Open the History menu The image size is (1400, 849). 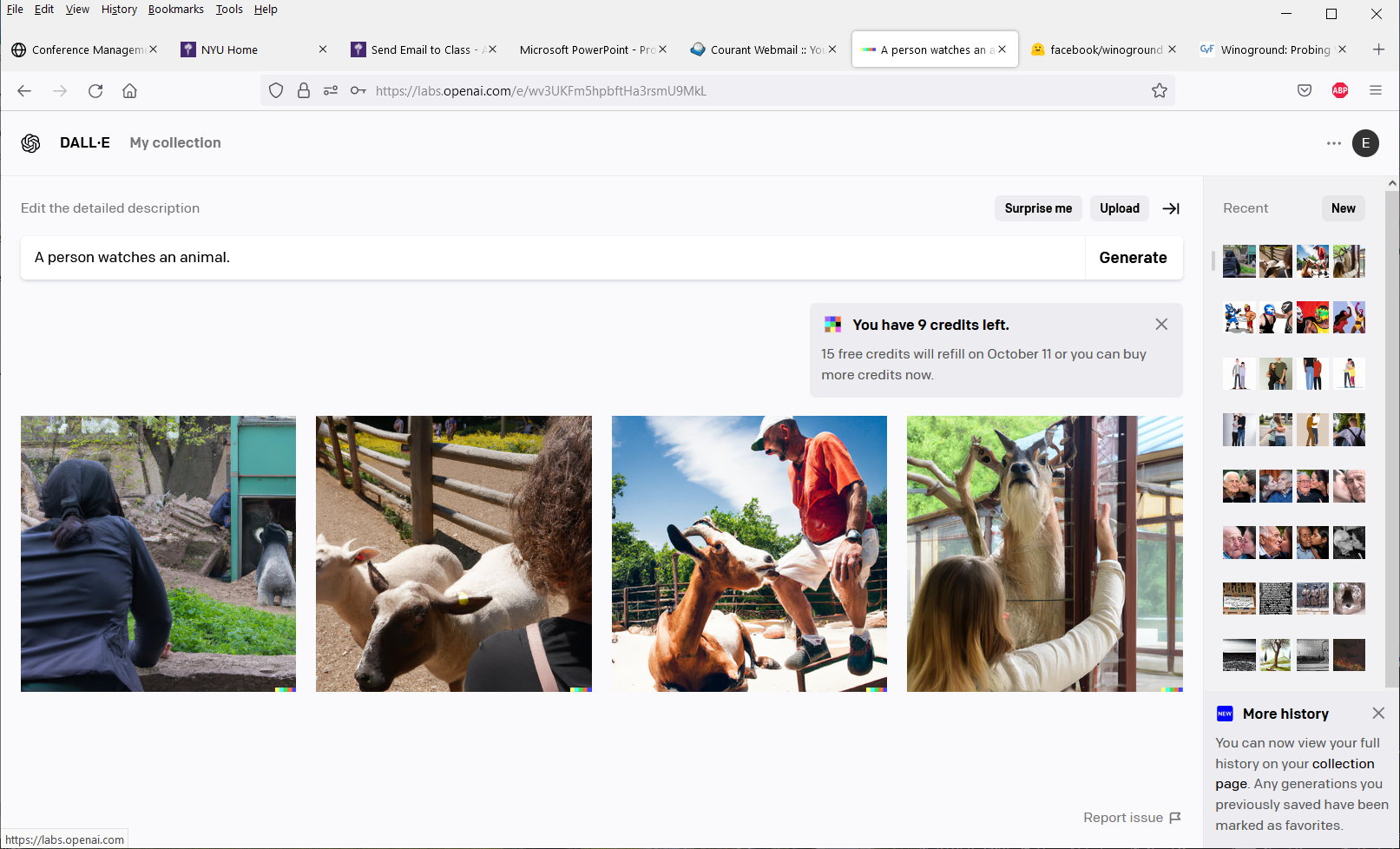click(119, 10)
